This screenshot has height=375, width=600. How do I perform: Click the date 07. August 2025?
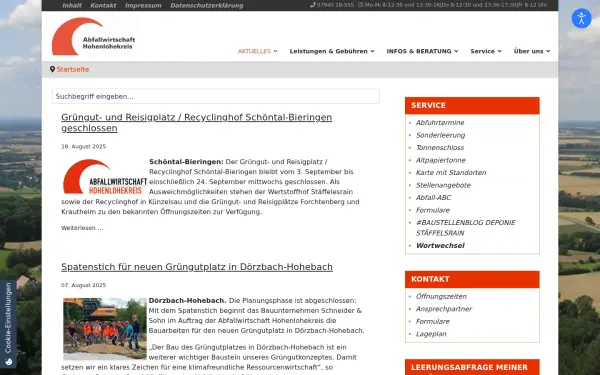pyautogui.click(x=83, y=285)
